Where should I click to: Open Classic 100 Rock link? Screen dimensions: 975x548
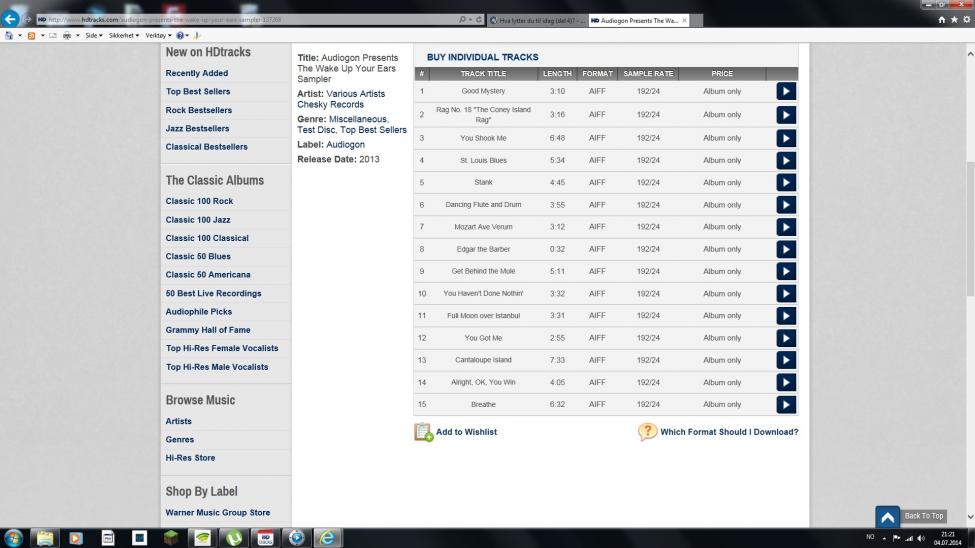[x=199, y=202]
